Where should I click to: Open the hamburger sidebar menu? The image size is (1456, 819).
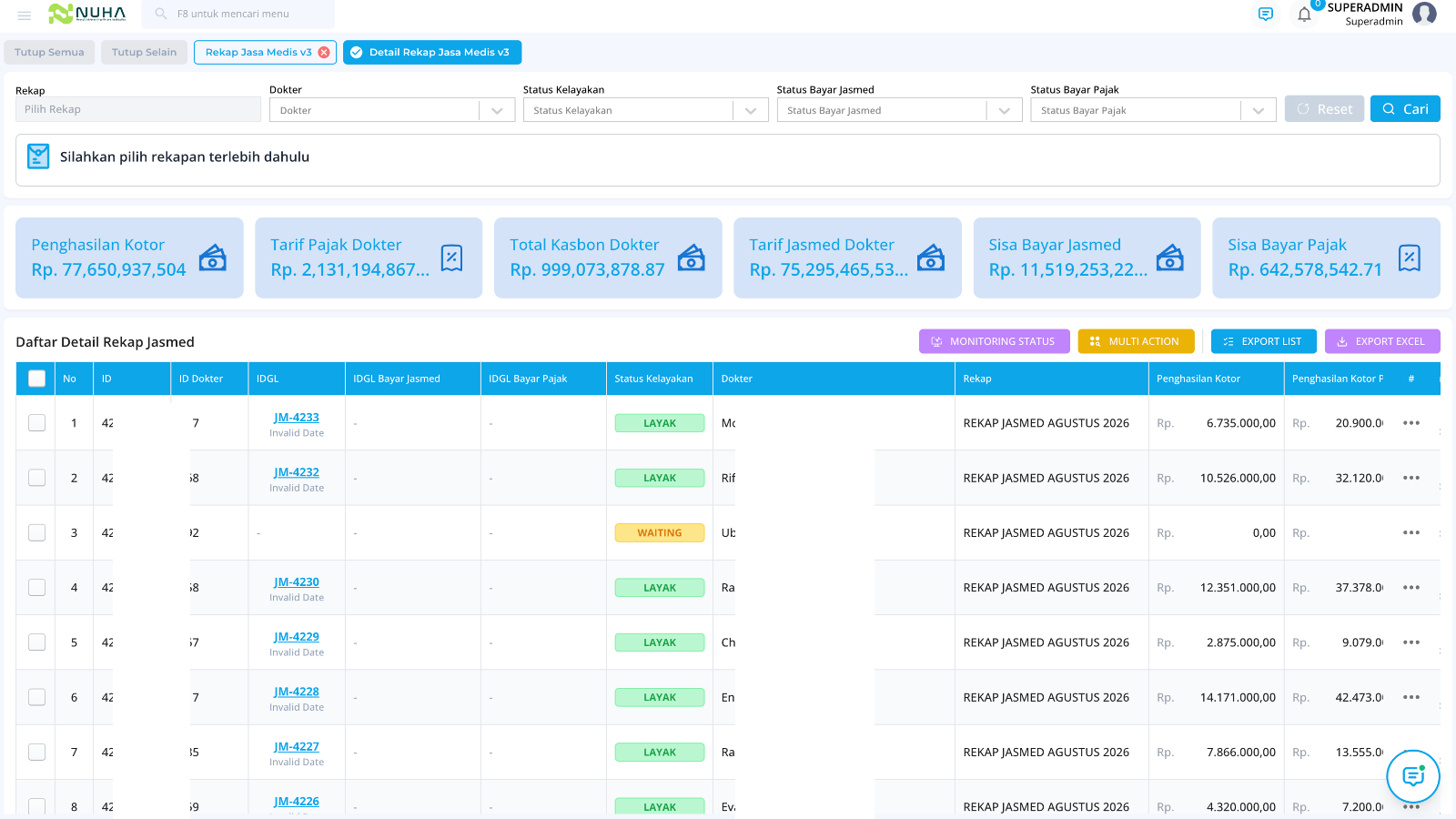(x=25, y=15)
